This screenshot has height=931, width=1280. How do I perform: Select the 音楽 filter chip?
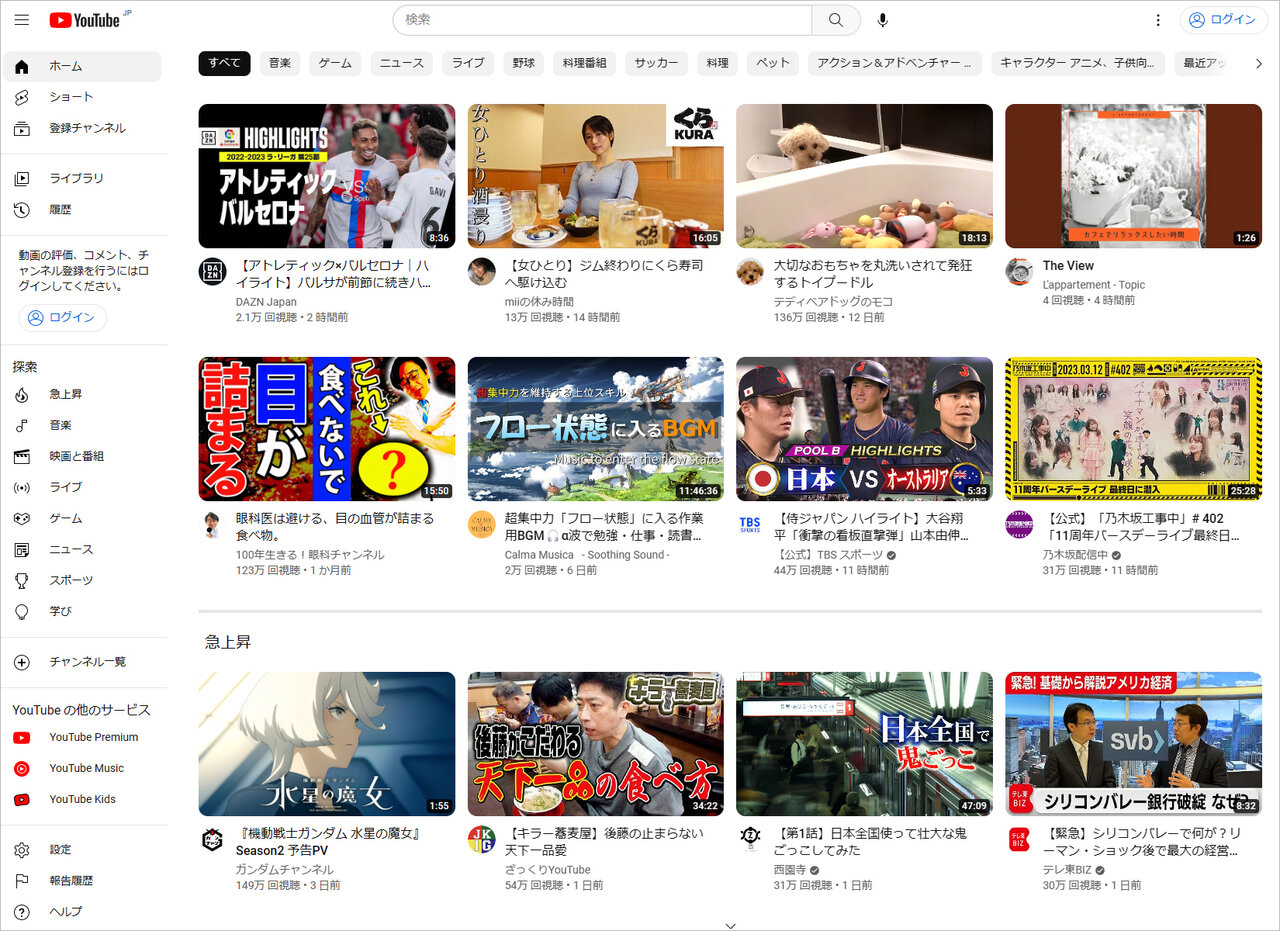(x=280, y=63)
